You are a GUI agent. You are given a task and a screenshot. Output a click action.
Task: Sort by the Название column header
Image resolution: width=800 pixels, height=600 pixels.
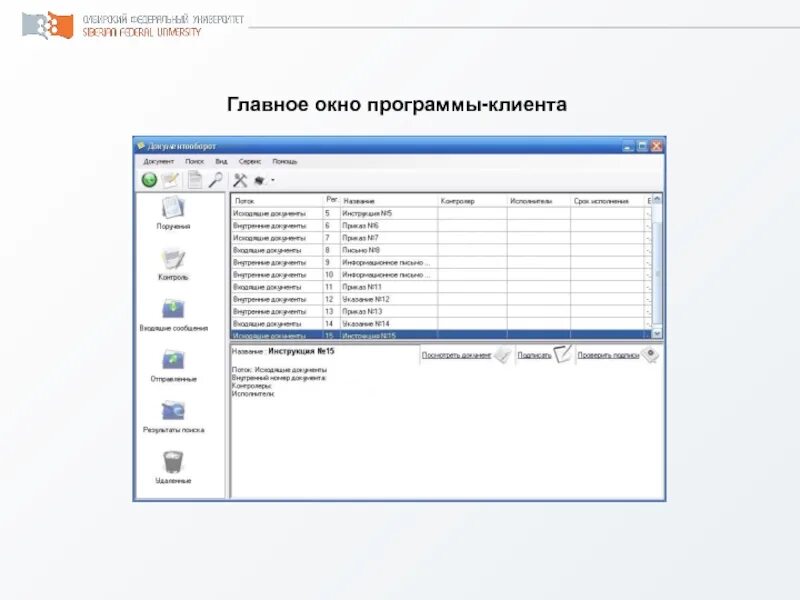coord(389,201)
